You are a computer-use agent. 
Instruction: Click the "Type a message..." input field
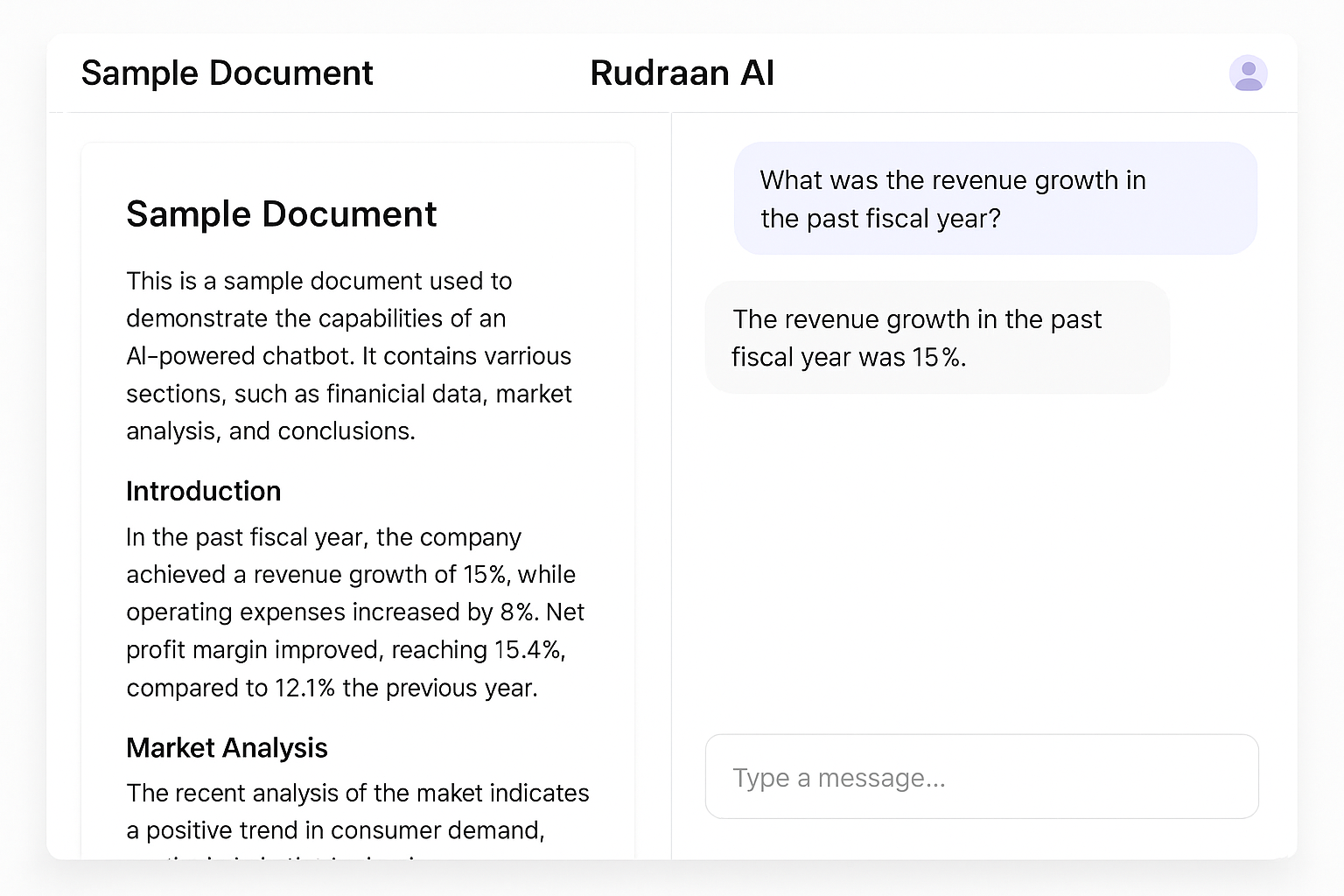(x=981, y=777)
